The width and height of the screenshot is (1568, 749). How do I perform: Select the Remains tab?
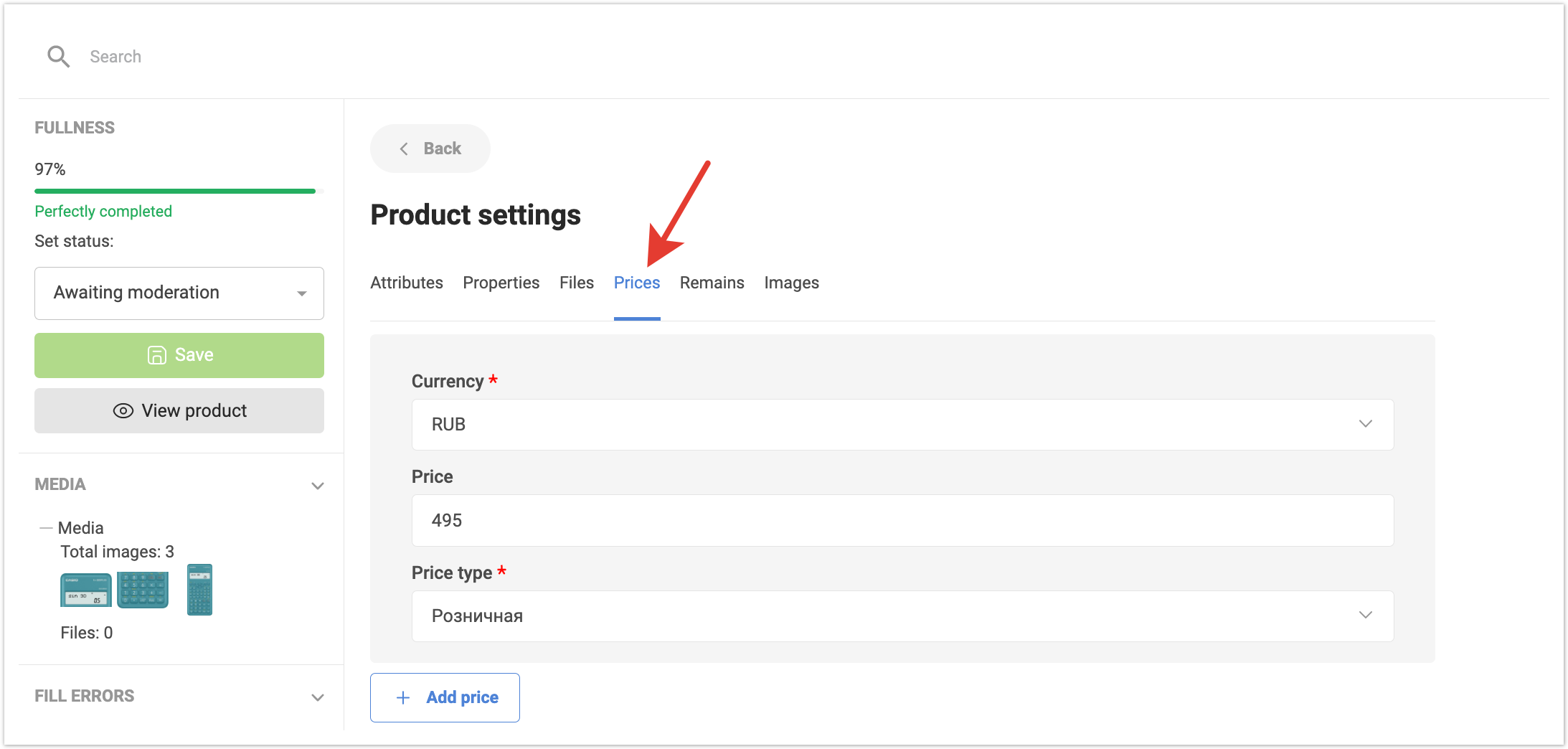712,283
